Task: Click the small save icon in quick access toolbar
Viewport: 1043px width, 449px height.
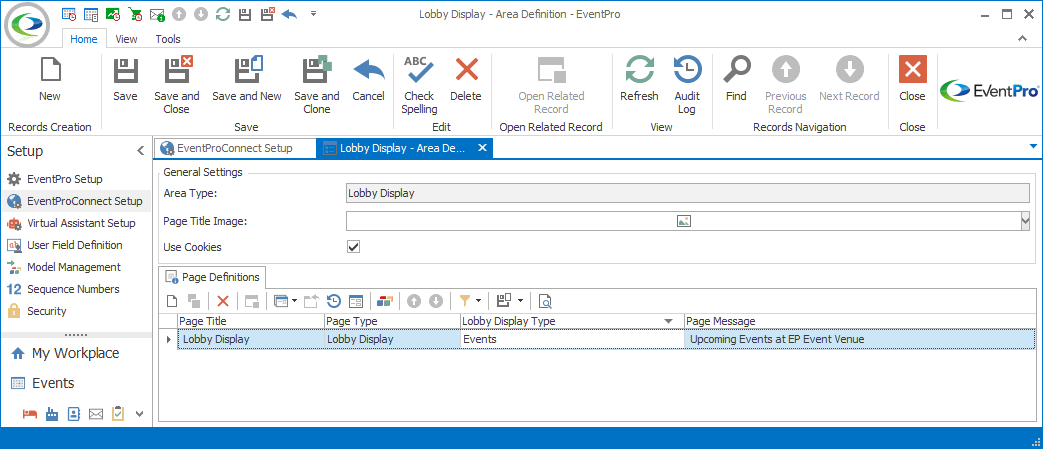Action: (x=245, y=13)
